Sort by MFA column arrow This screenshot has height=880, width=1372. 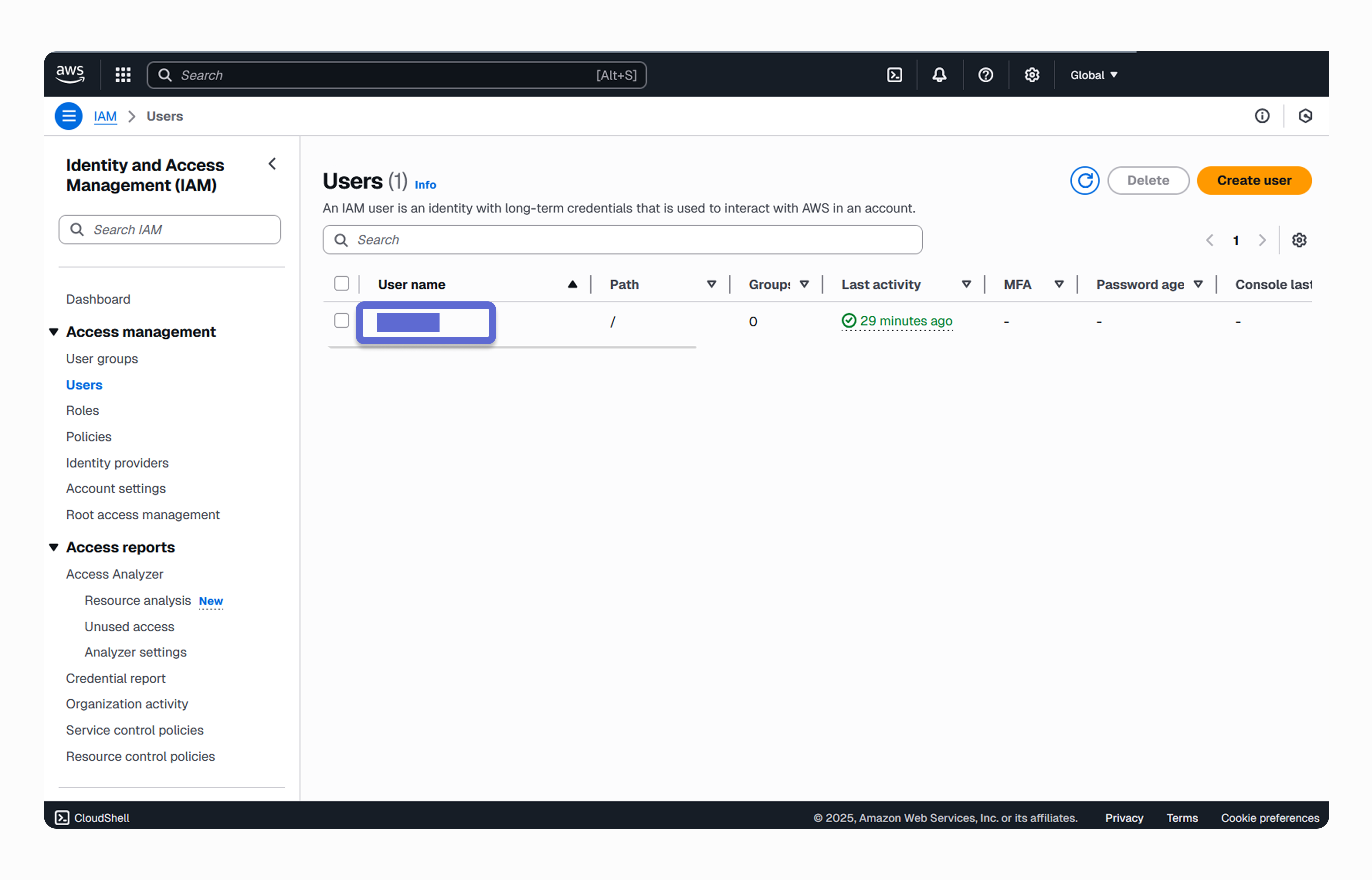pyautogui.click(x=1059, y=285)
